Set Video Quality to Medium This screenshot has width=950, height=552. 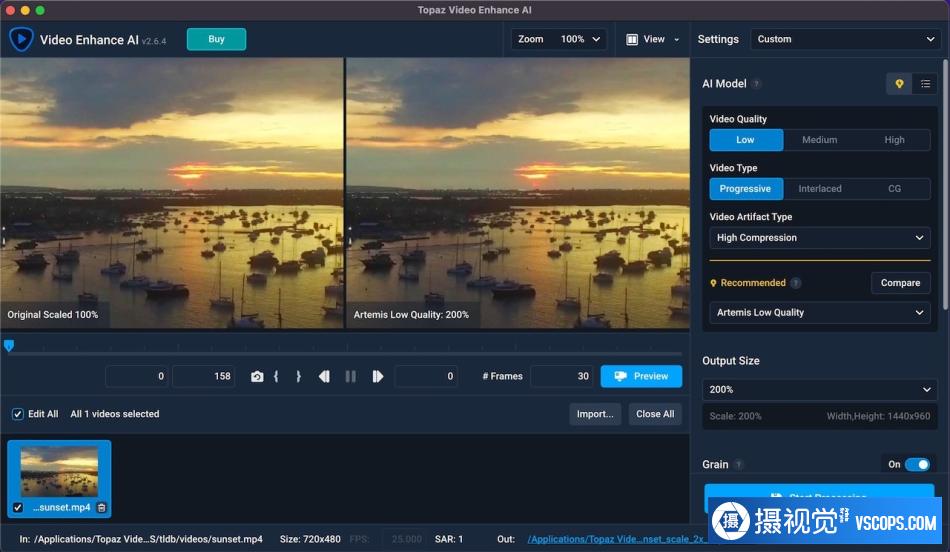(820, 140)
